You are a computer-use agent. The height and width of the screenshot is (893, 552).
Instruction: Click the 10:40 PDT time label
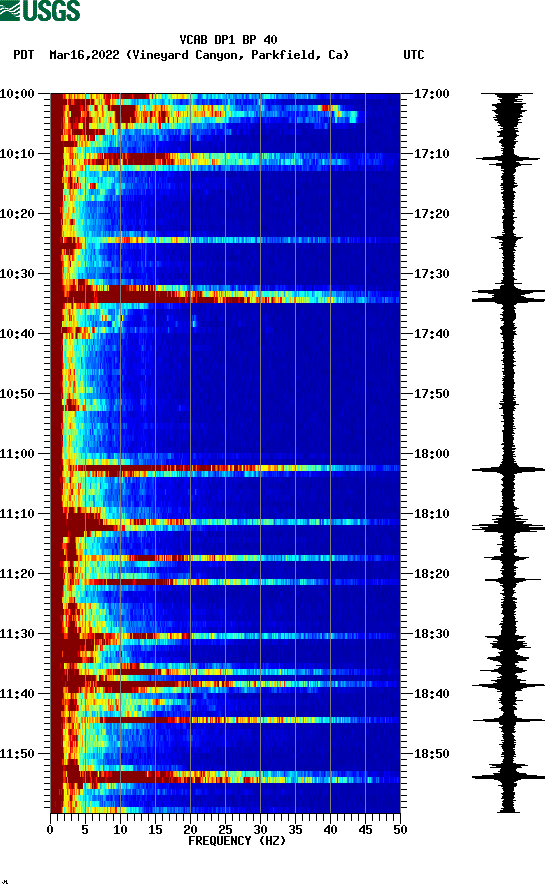coord(17,334)
